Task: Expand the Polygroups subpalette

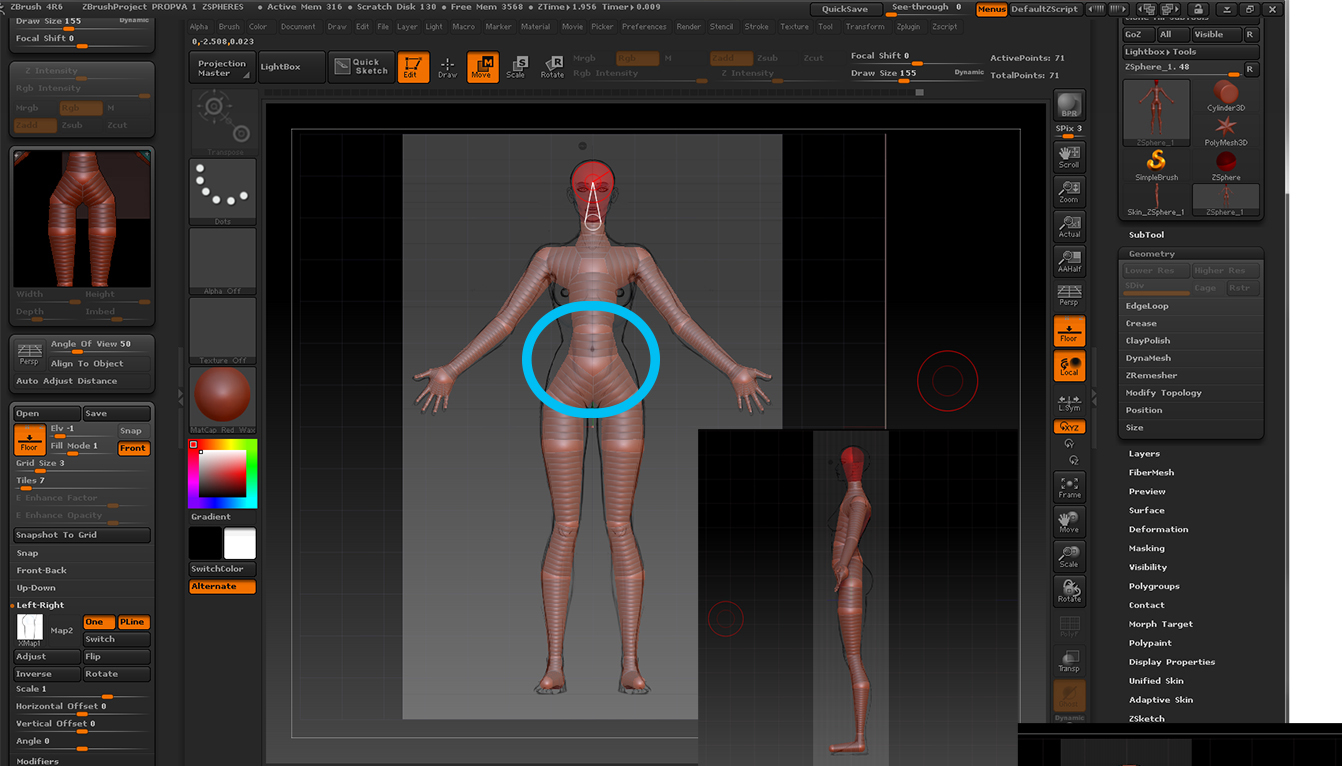Action: click(1154, 587)
